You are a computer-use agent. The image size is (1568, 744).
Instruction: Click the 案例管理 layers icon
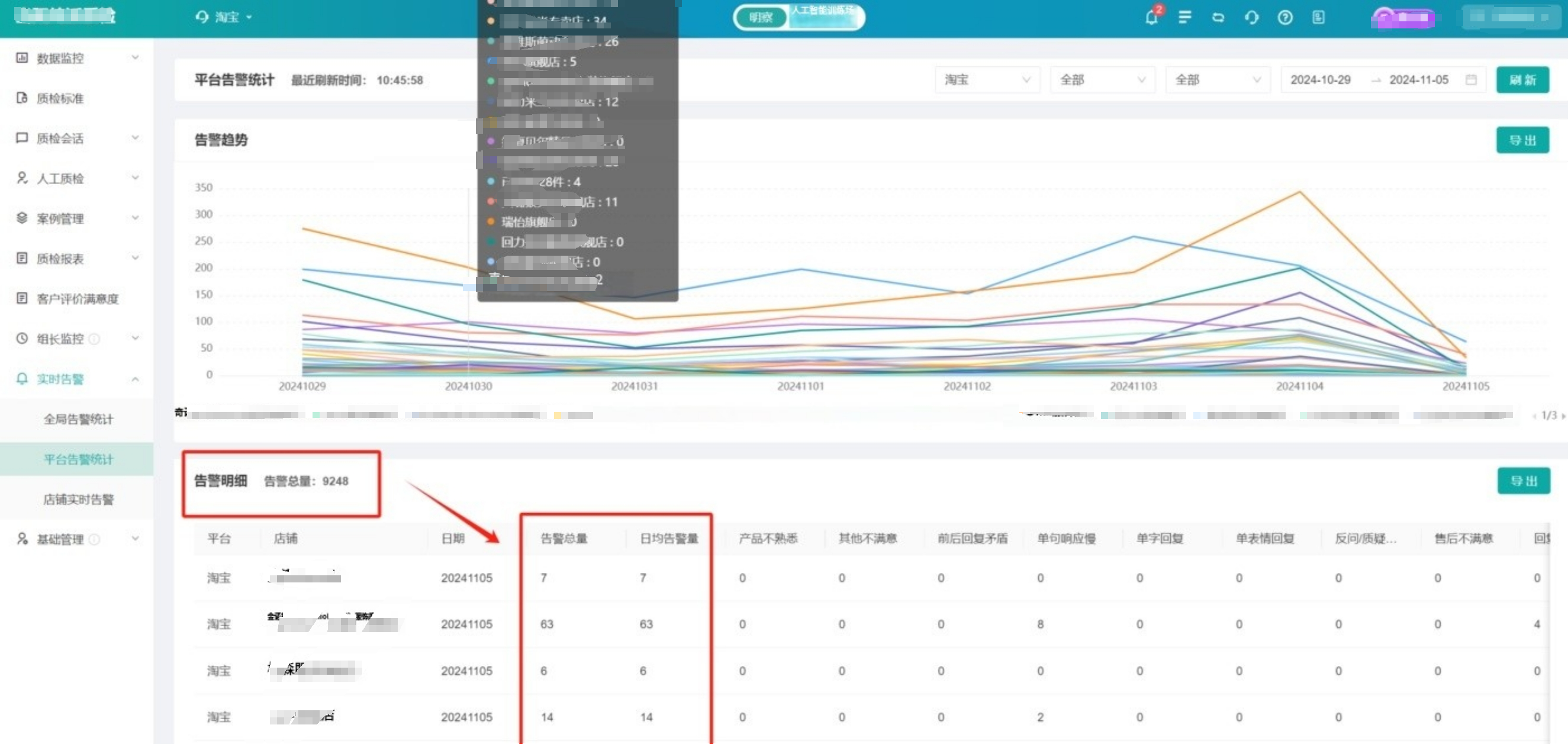(x=22, y=218)
